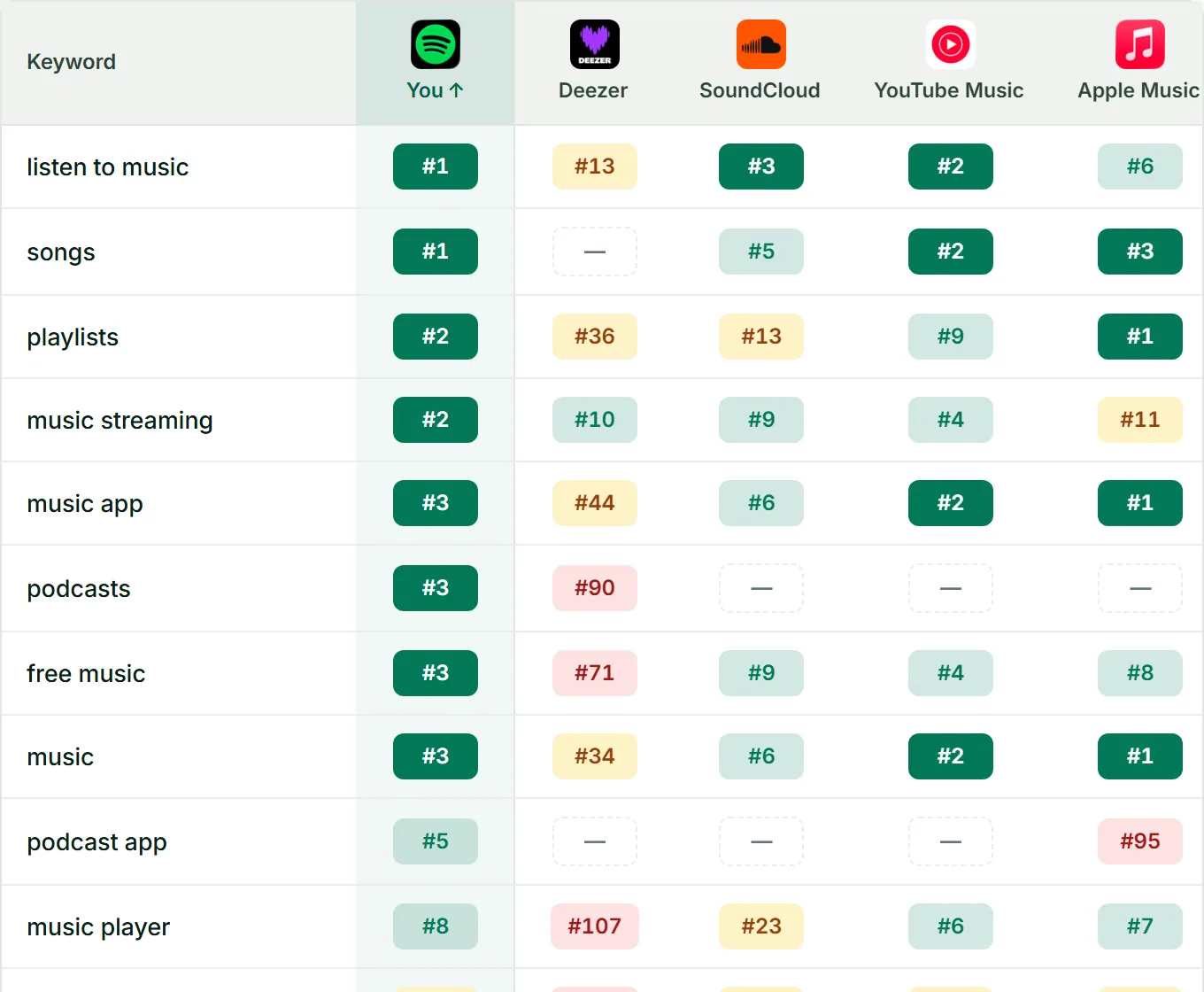1204x992 pixels.
Task: Click Deezer's #71 rank for free music
Action: 595,673
